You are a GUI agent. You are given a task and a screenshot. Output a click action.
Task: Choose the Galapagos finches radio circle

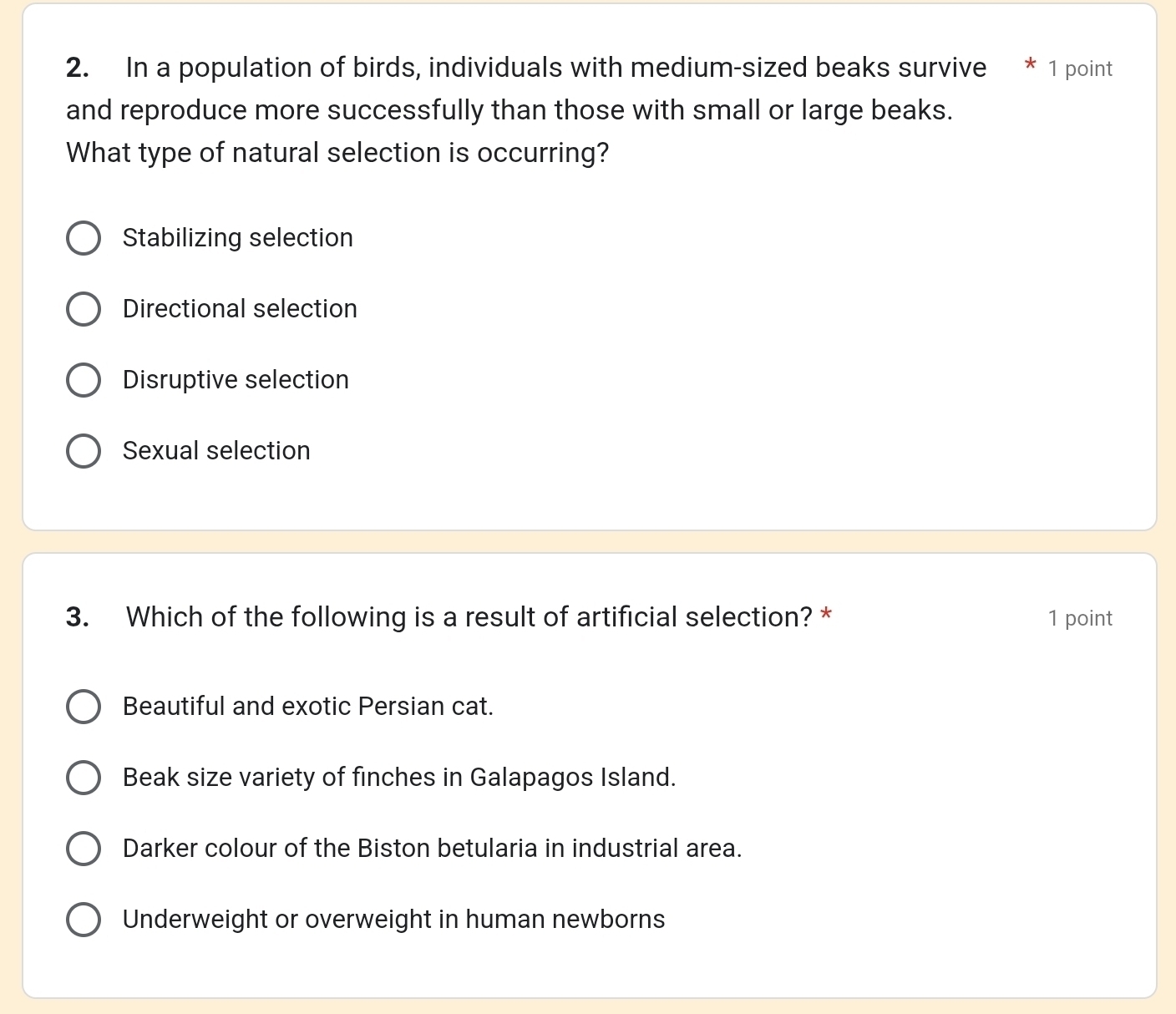(84, 778)
